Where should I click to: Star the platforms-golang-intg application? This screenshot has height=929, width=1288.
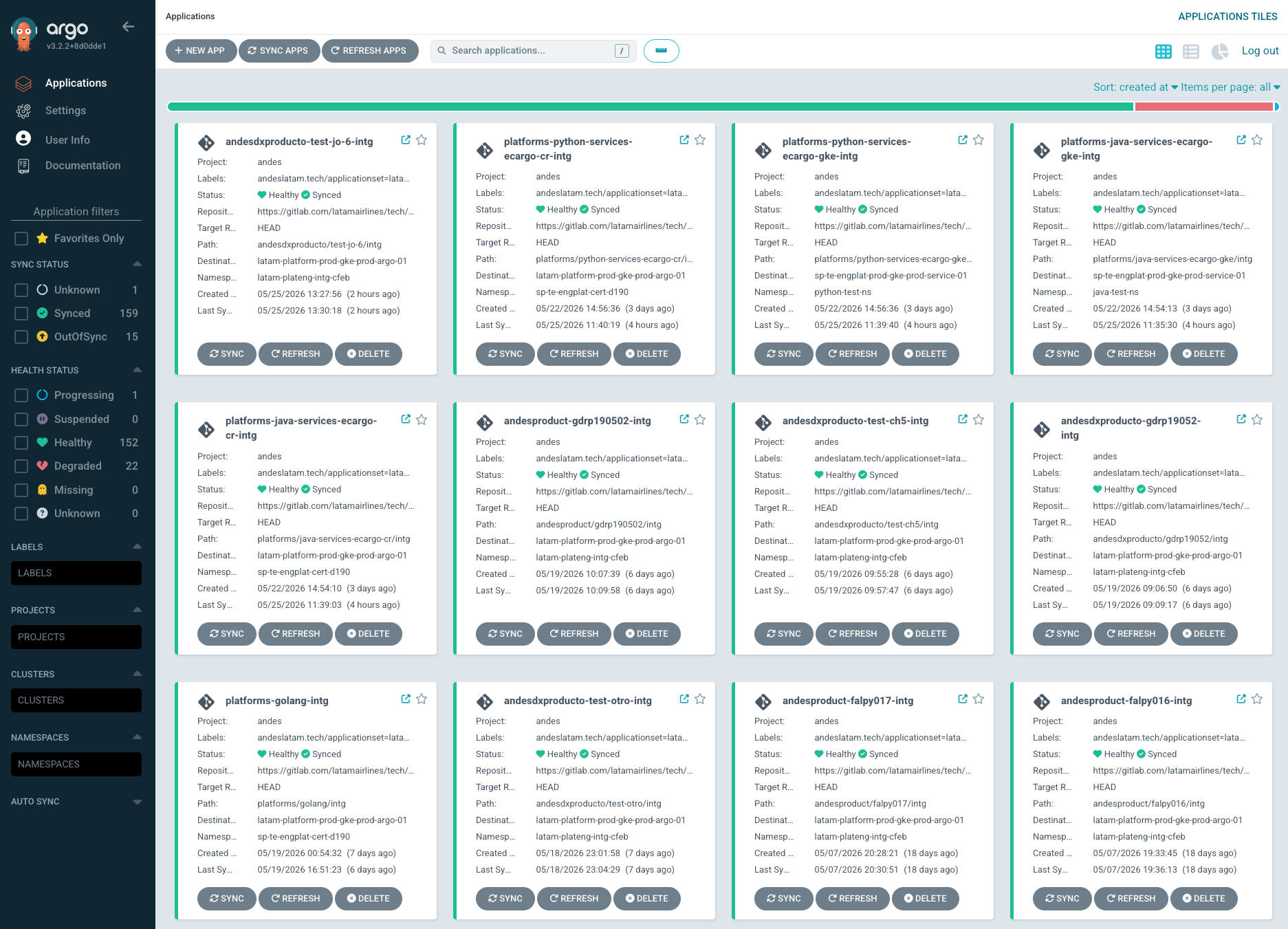point(422,699)
